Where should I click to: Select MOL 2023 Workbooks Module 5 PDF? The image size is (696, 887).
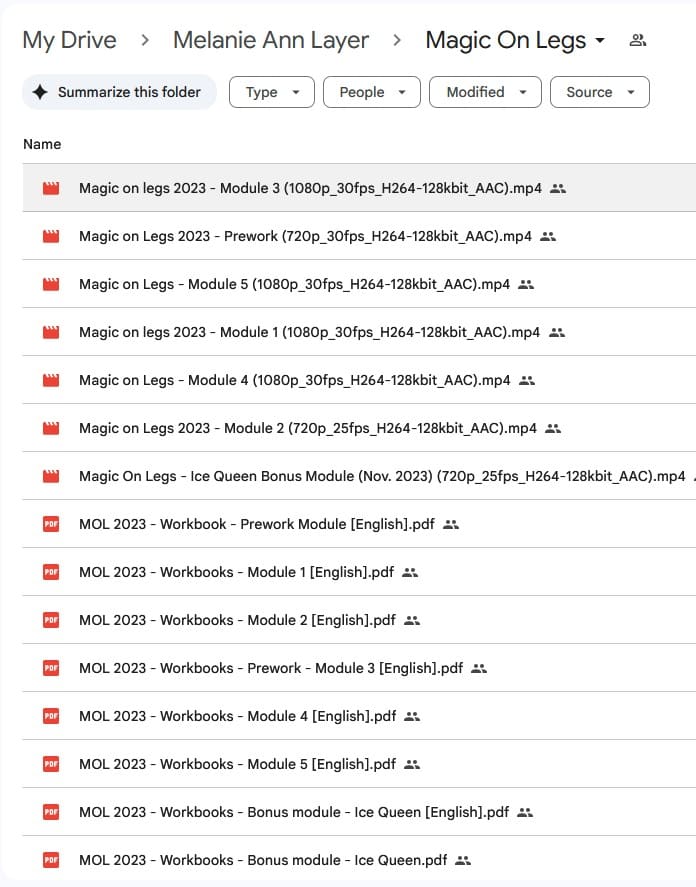click(237, 764)
